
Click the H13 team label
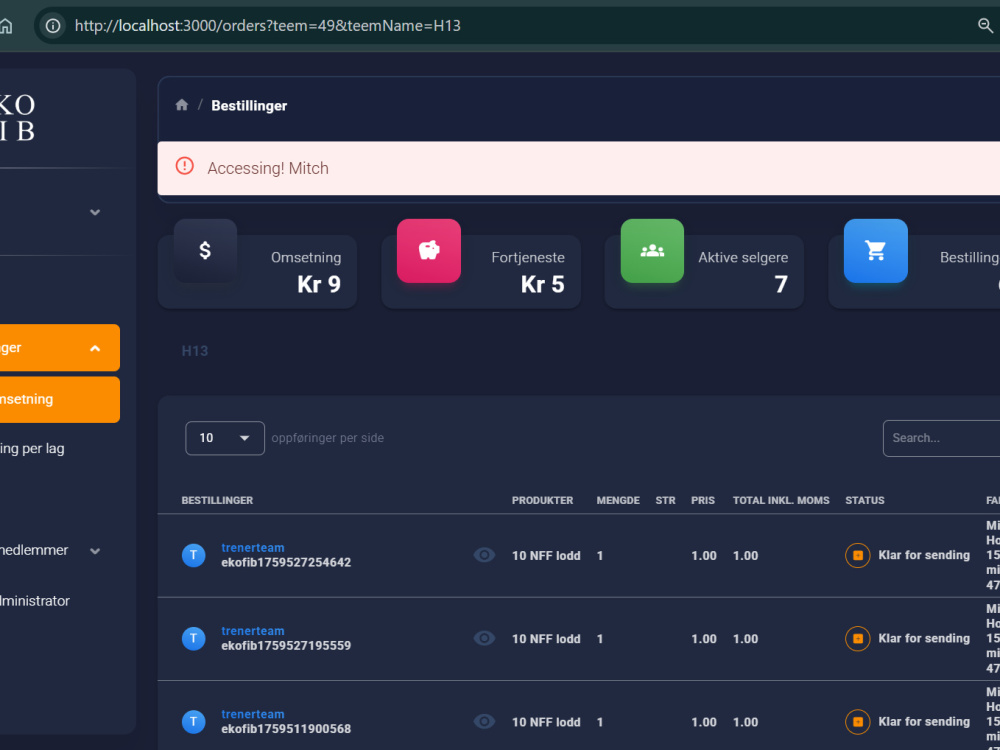point(195,351)
